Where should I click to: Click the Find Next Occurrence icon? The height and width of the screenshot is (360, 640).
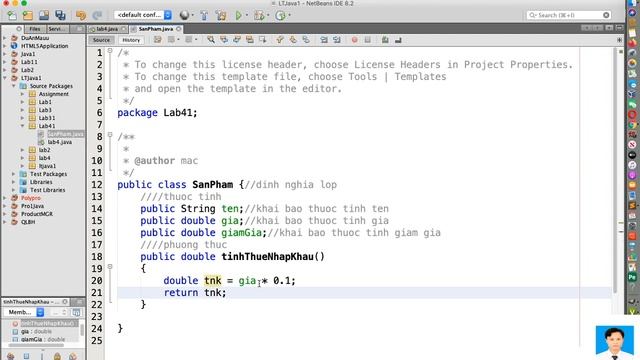coord(237,40)
